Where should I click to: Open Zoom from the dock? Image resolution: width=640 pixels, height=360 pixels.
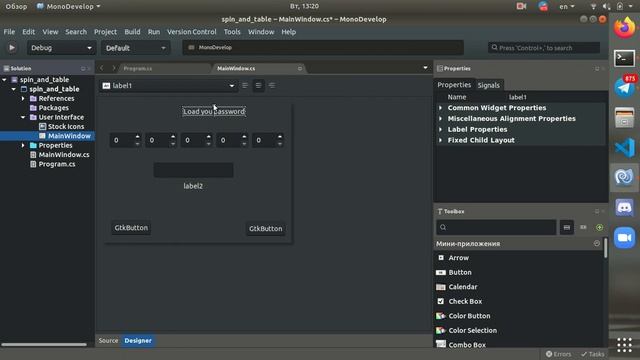624,238
